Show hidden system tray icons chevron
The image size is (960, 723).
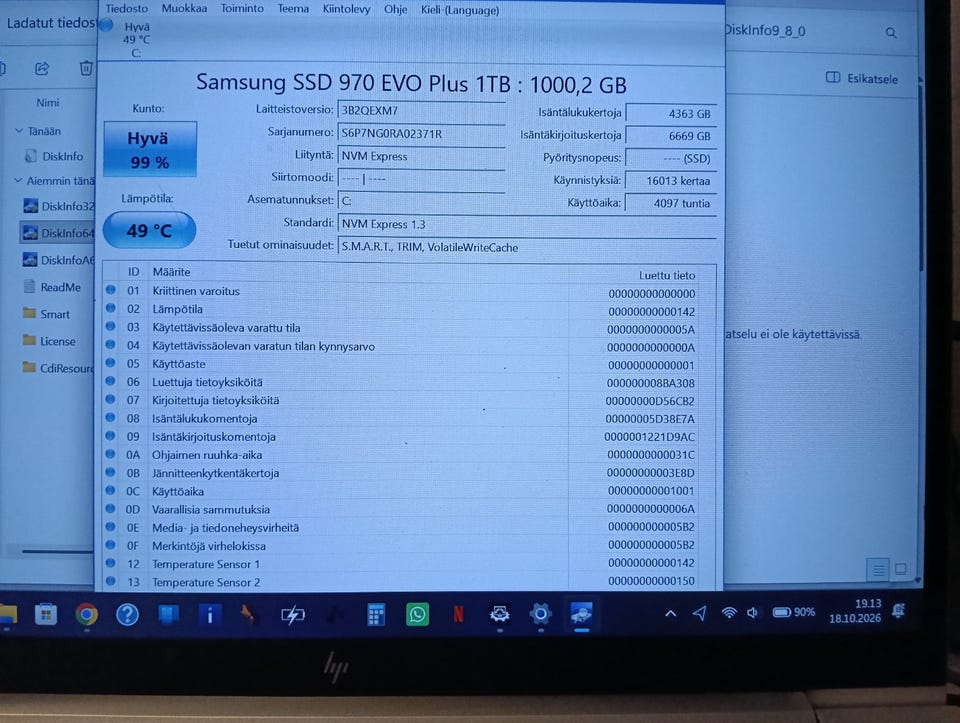pos(670,613)
